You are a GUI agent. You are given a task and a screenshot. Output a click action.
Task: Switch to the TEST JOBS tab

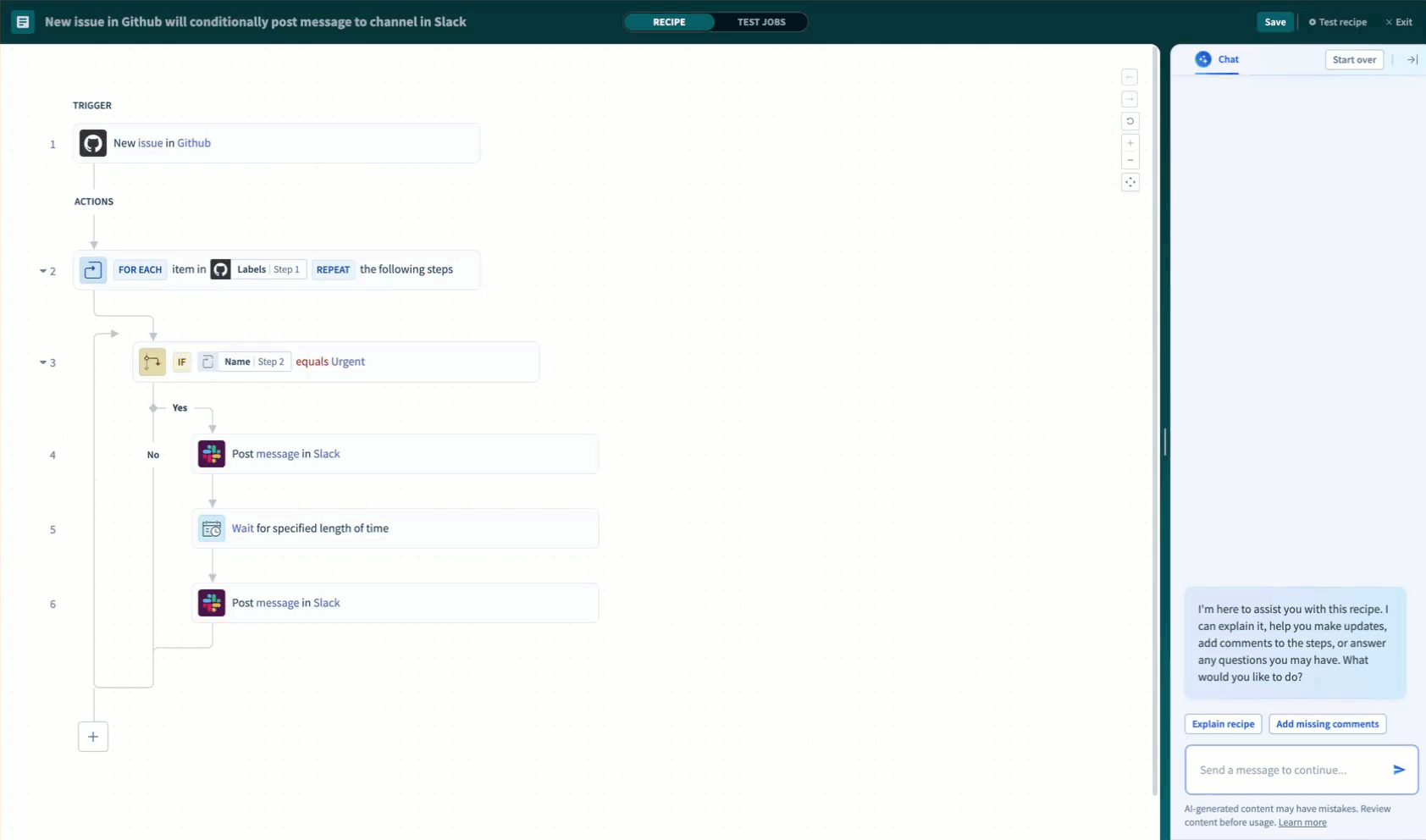point(761,22)
